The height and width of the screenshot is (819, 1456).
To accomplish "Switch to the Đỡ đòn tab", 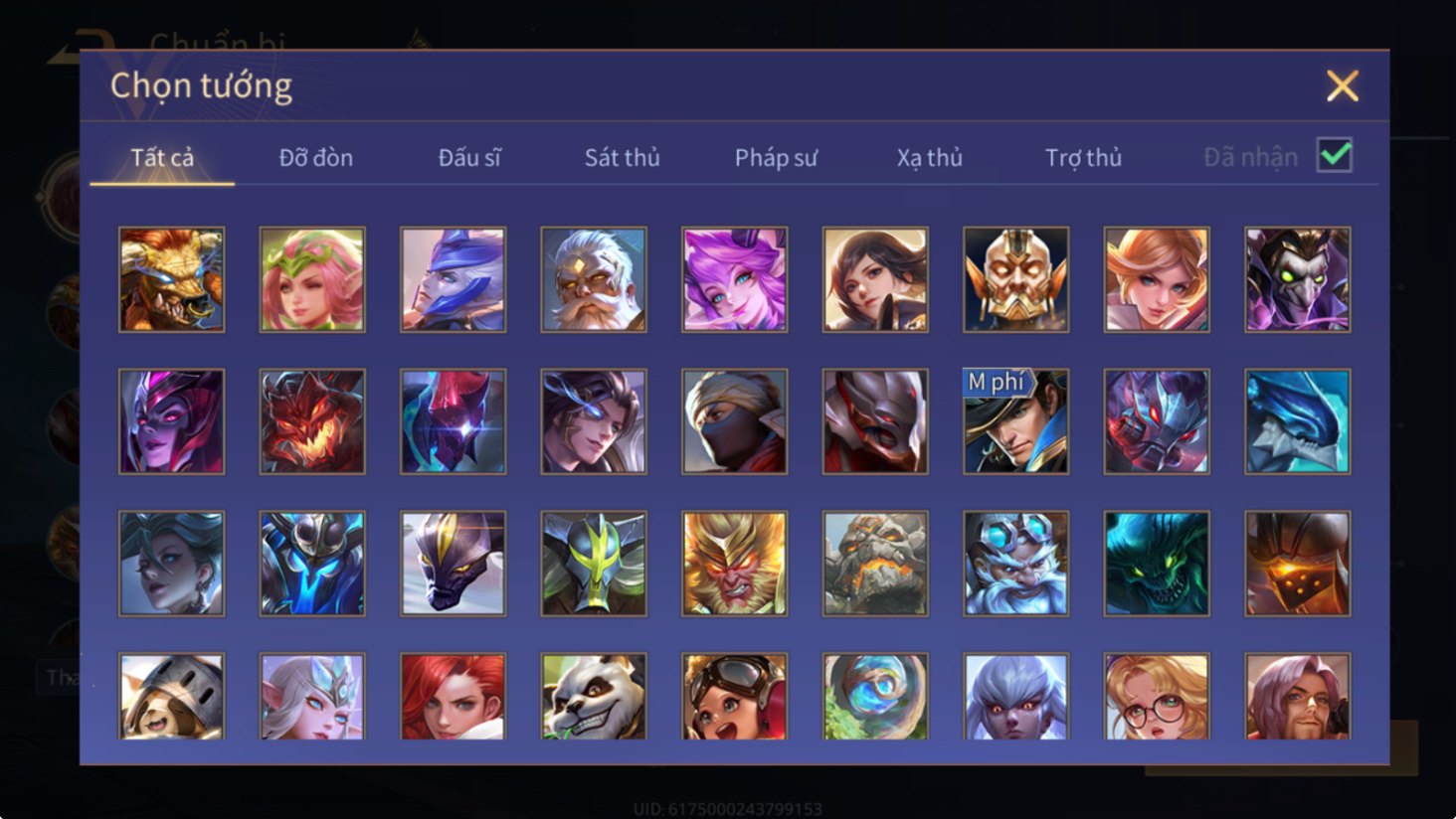I will click(x=316, y=157).
